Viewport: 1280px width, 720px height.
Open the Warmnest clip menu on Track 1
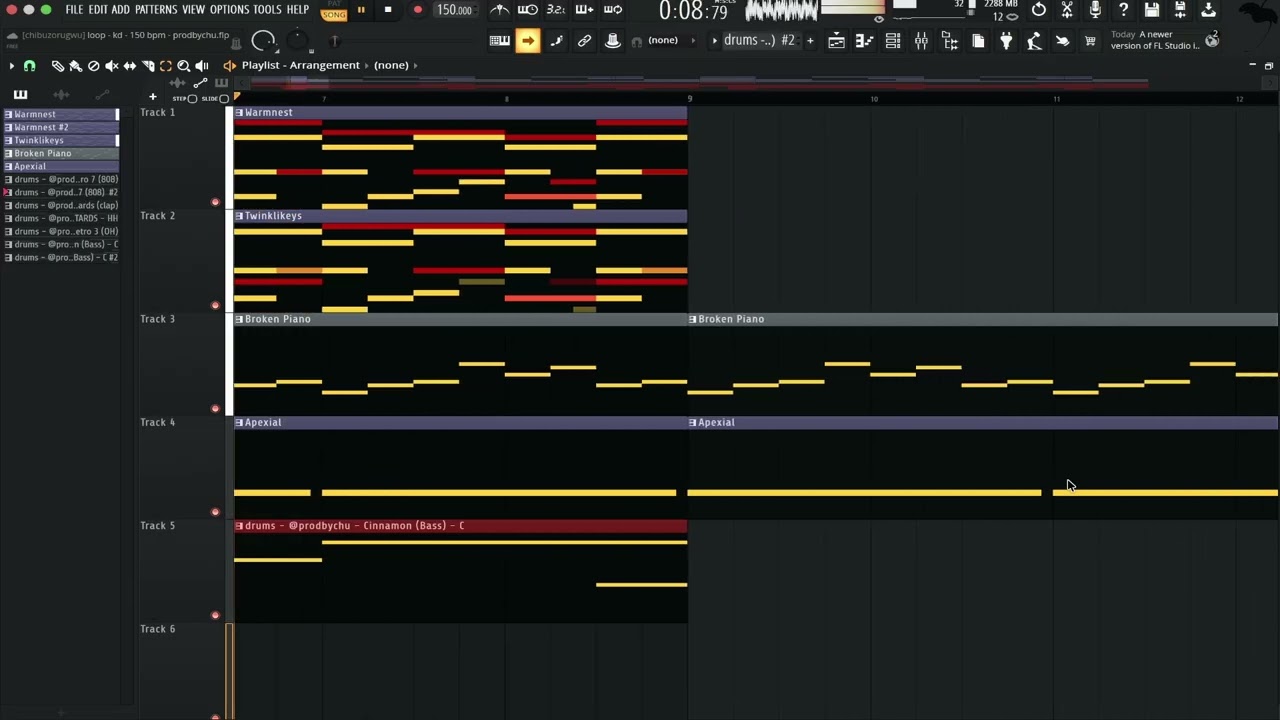(x=239, y=113)
